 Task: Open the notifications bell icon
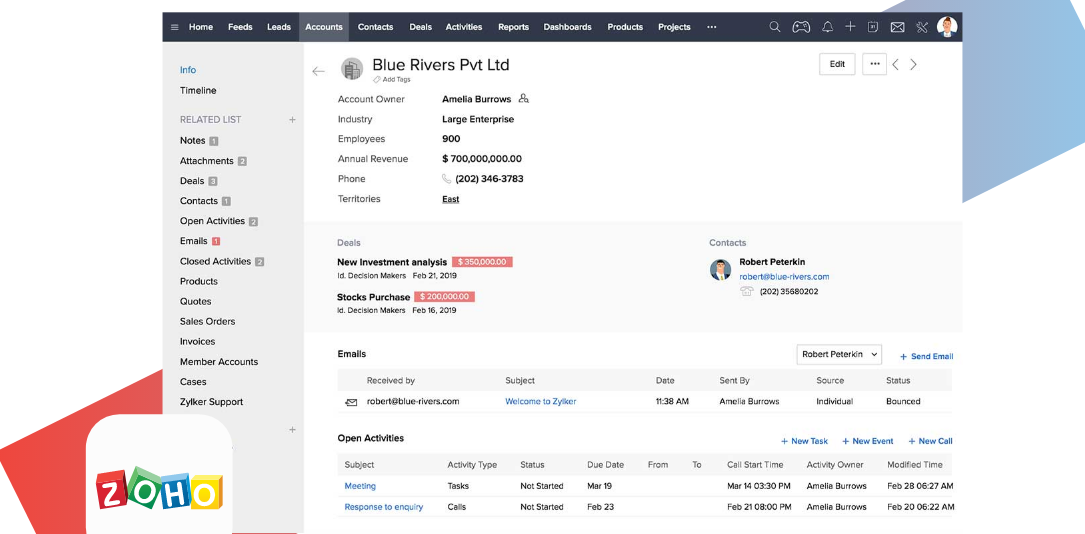tap(828, 27)
